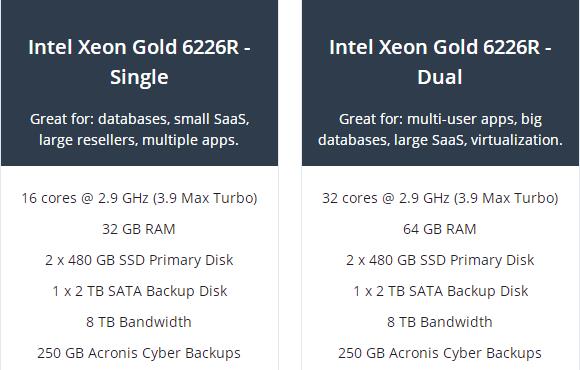This screenshot has height=370, width=580.
Task: Select the Single plan description text
Action: pos(139,130)
